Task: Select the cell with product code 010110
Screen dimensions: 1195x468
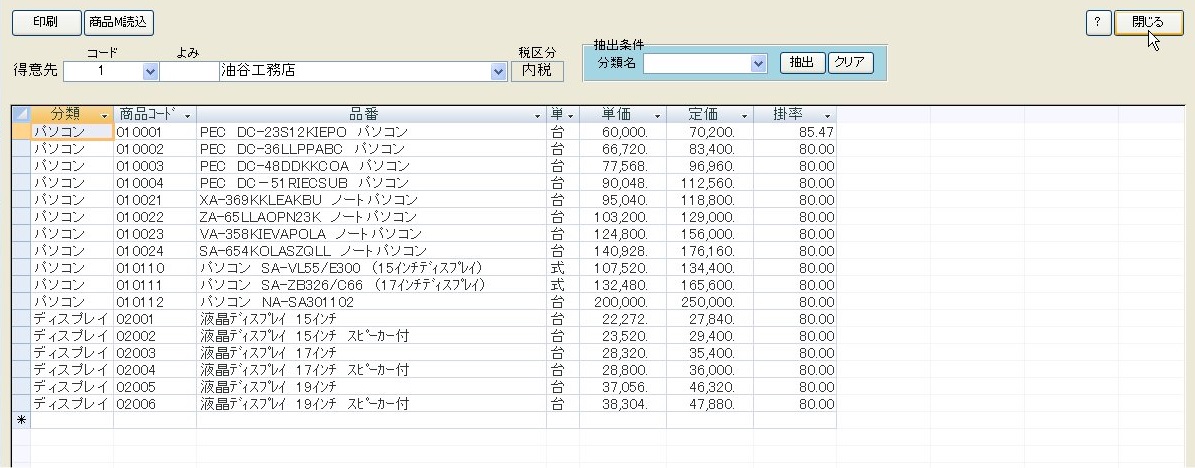Action: [x=154, y=267]
